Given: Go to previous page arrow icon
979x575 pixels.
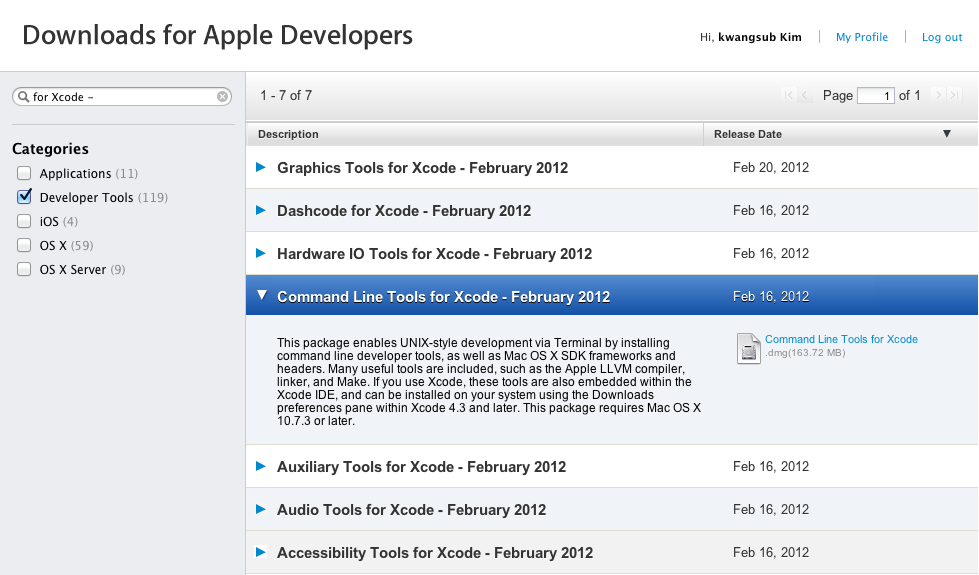Looking at the screenshot, I should (x=804, y=95).
